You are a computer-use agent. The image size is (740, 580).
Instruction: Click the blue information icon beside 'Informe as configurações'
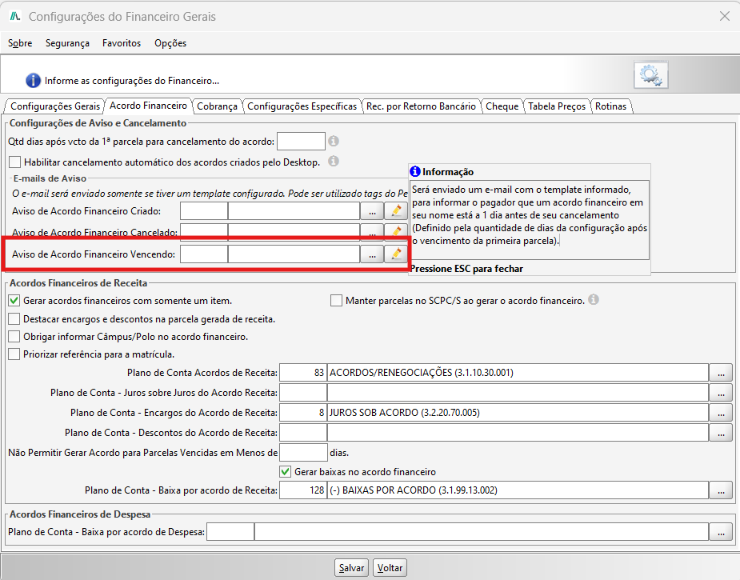(33, 80)
